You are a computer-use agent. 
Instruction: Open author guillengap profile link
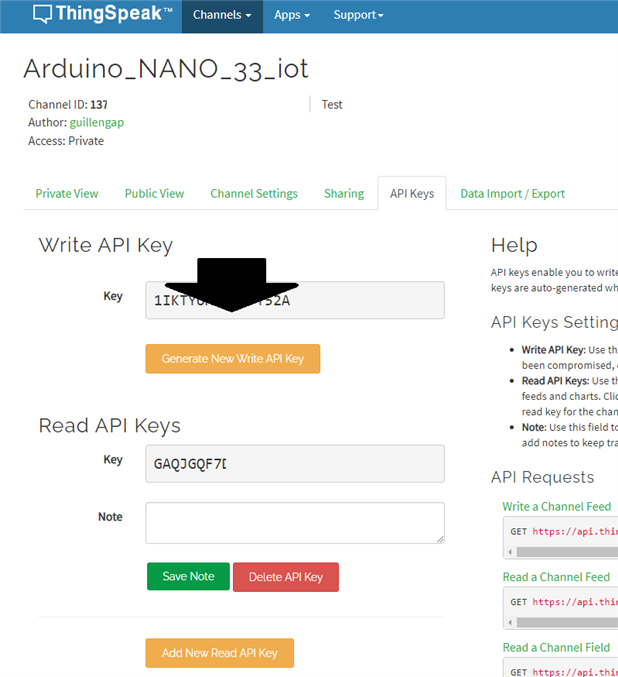pos(97,123)
